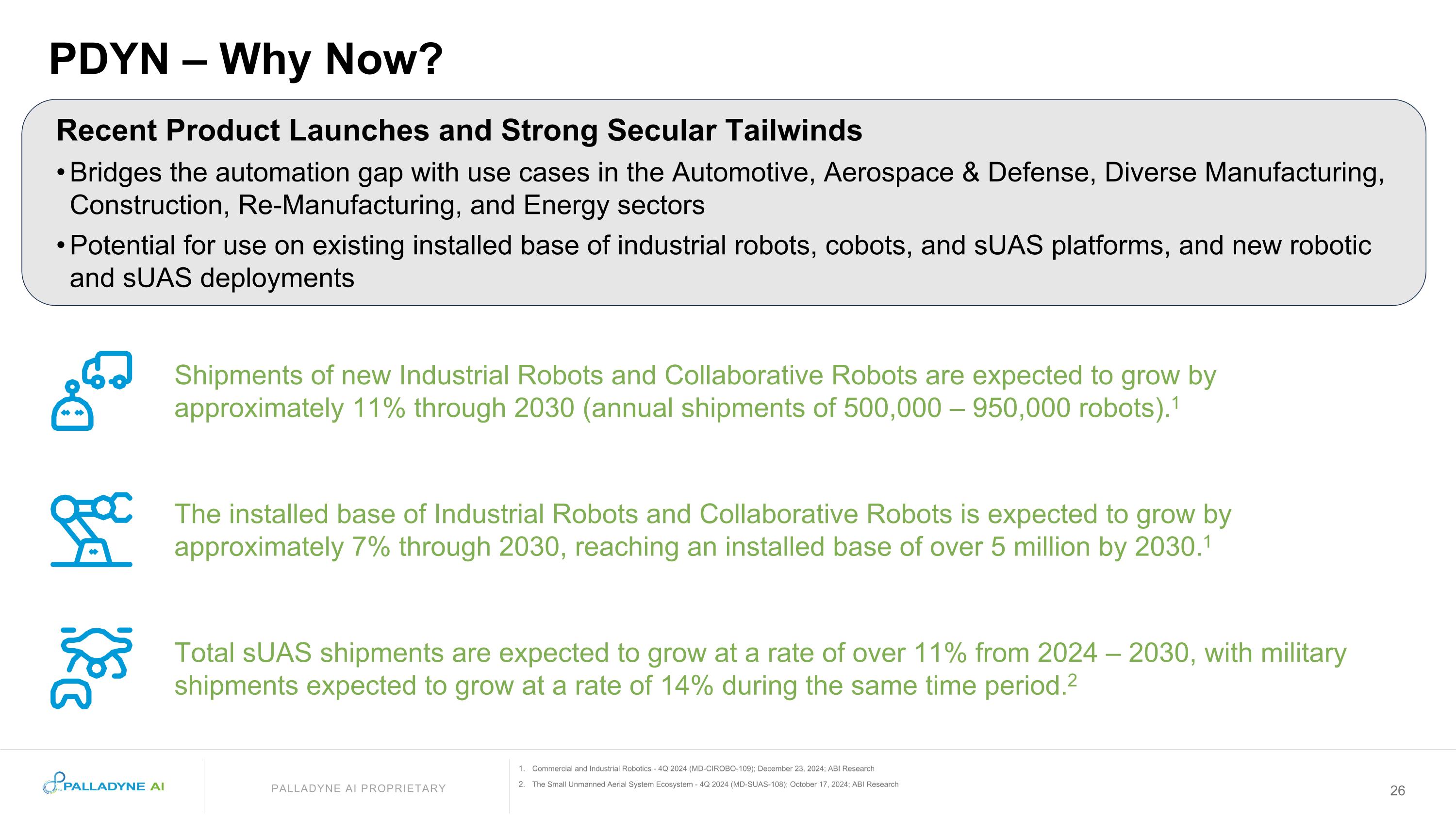Click the superscript 1 after '950,000 robots)'
Viewport: 1456px width, 817px height.
[x=1175, y=402]
